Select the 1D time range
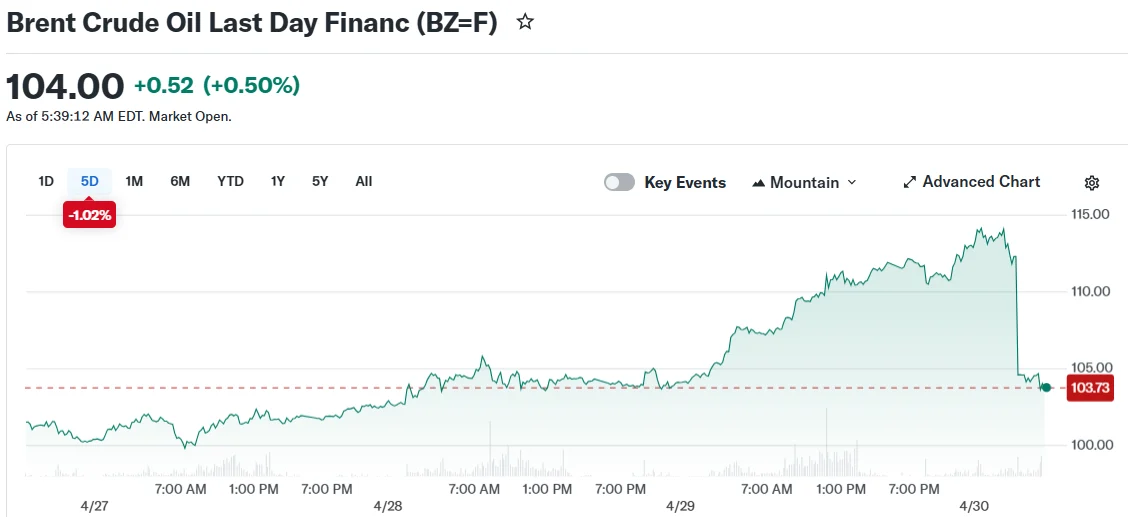Screen dimensions: 1128x517 (46, 181)
